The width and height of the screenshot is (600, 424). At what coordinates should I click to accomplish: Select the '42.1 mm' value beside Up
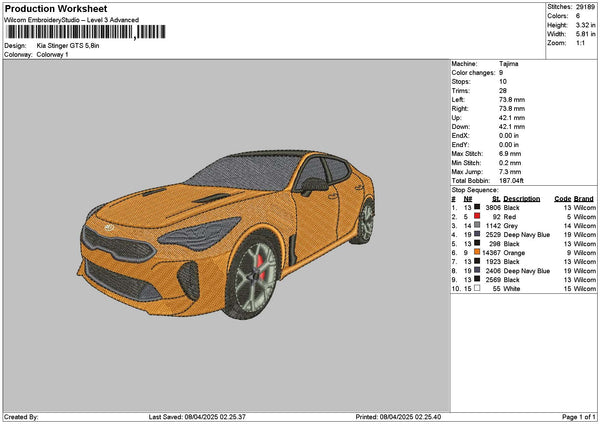pyautogui.click(x=512, y=118)
